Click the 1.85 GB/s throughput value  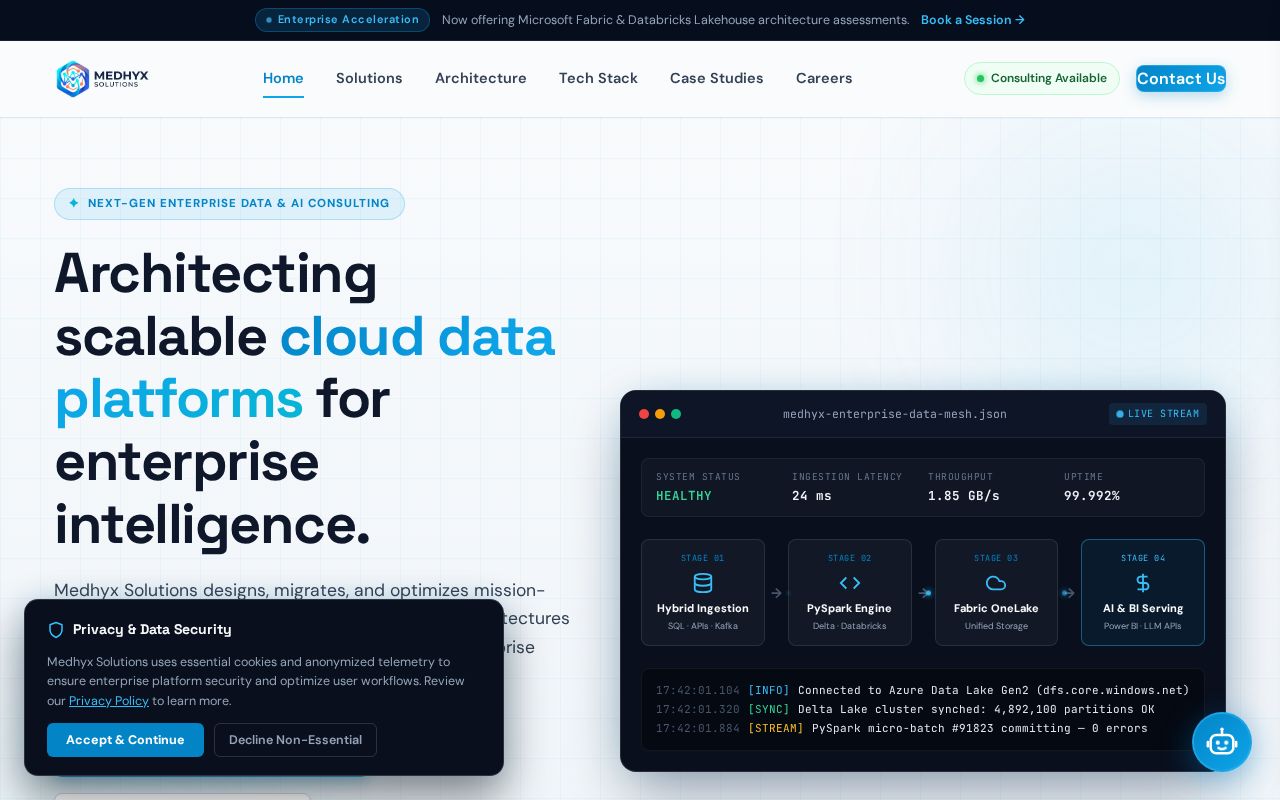964,496
